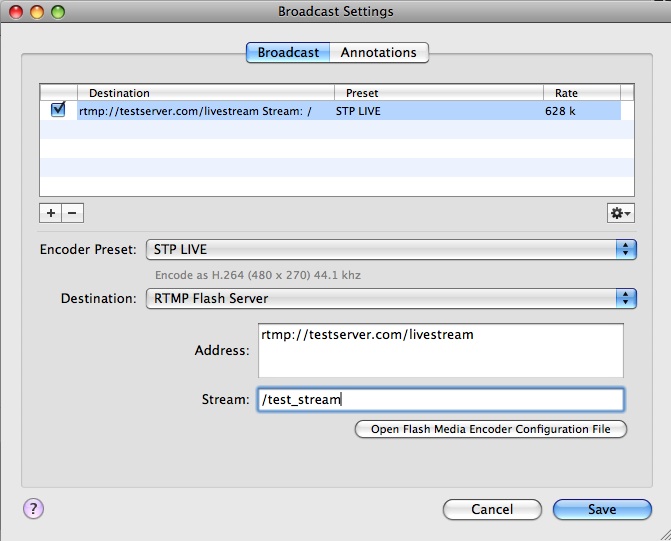
Task: Click the Cancel button
Action: [x=492, y=509]
